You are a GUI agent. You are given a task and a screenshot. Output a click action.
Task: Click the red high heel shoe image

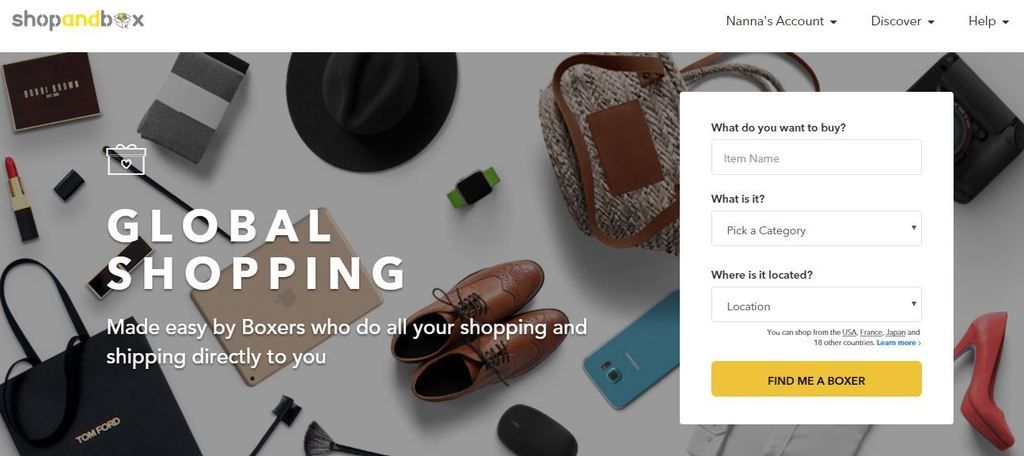click(x=987, y=378)
